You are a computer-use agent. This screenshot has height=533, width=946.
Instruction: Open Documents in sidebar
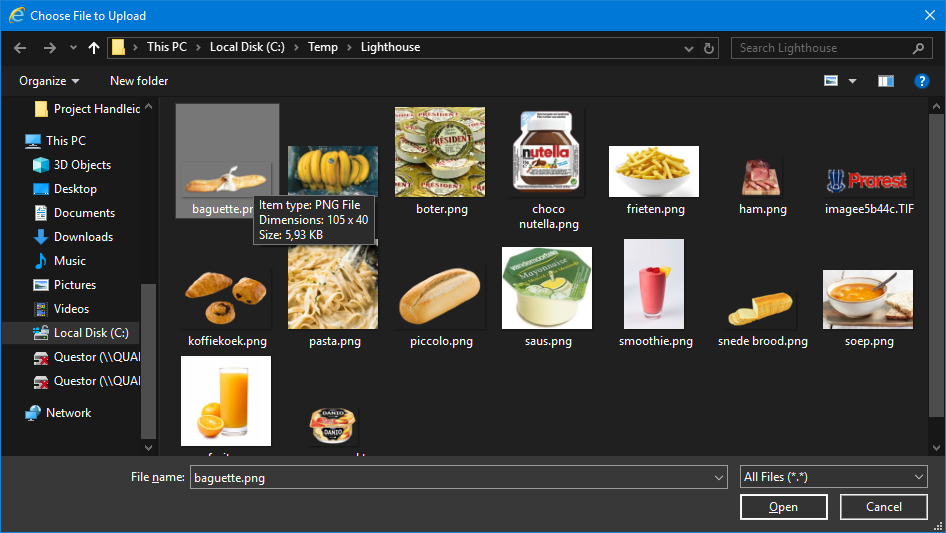[74, 213]
